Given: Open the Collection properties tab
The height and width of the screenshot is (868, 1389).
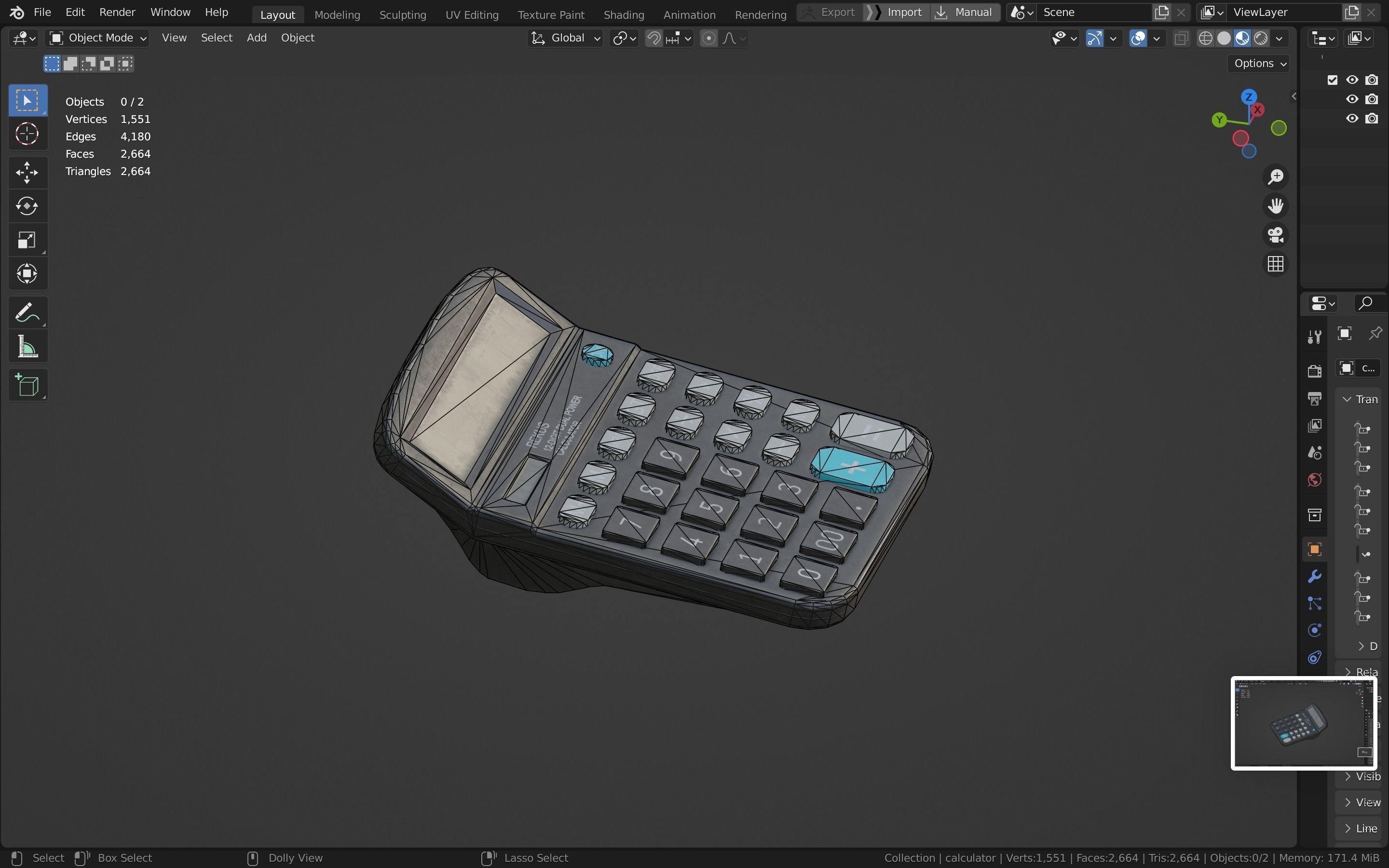Looking at the screenshot, I should [1314, 515].
